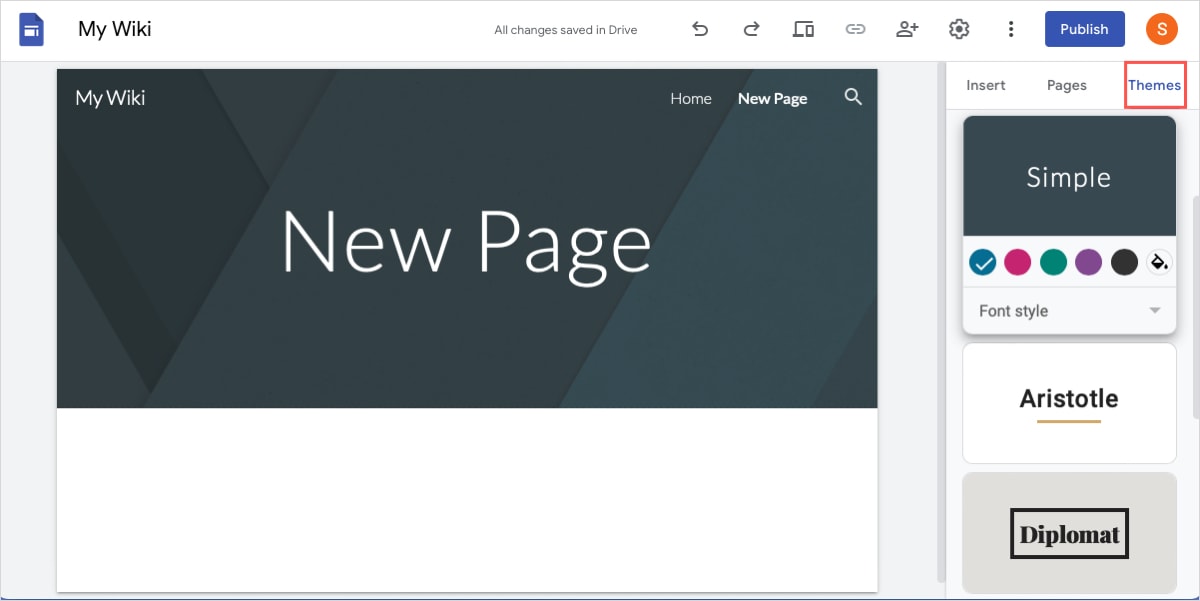Expand the Google account avatar menu
This screenshot has width=1200, height=601.
pos(1162,29)
